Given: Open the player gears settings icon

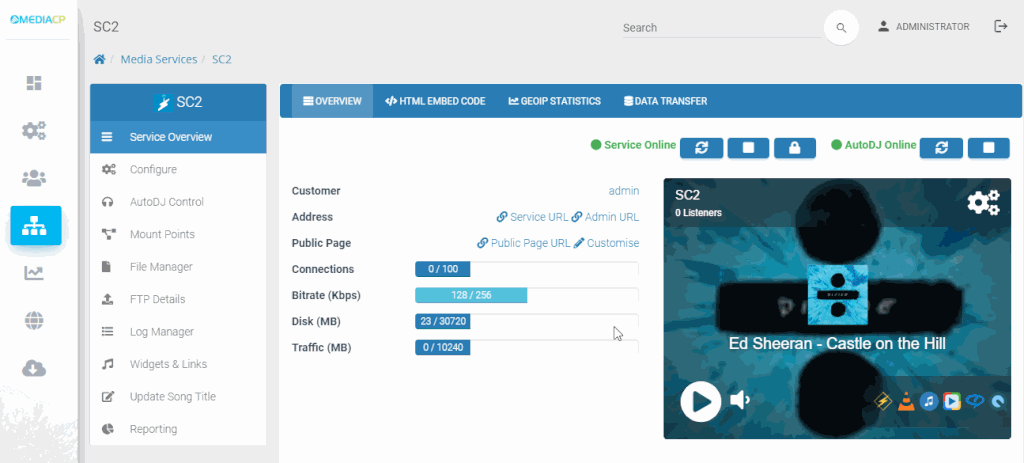Looking at the screenshot, I should [984, 202].
